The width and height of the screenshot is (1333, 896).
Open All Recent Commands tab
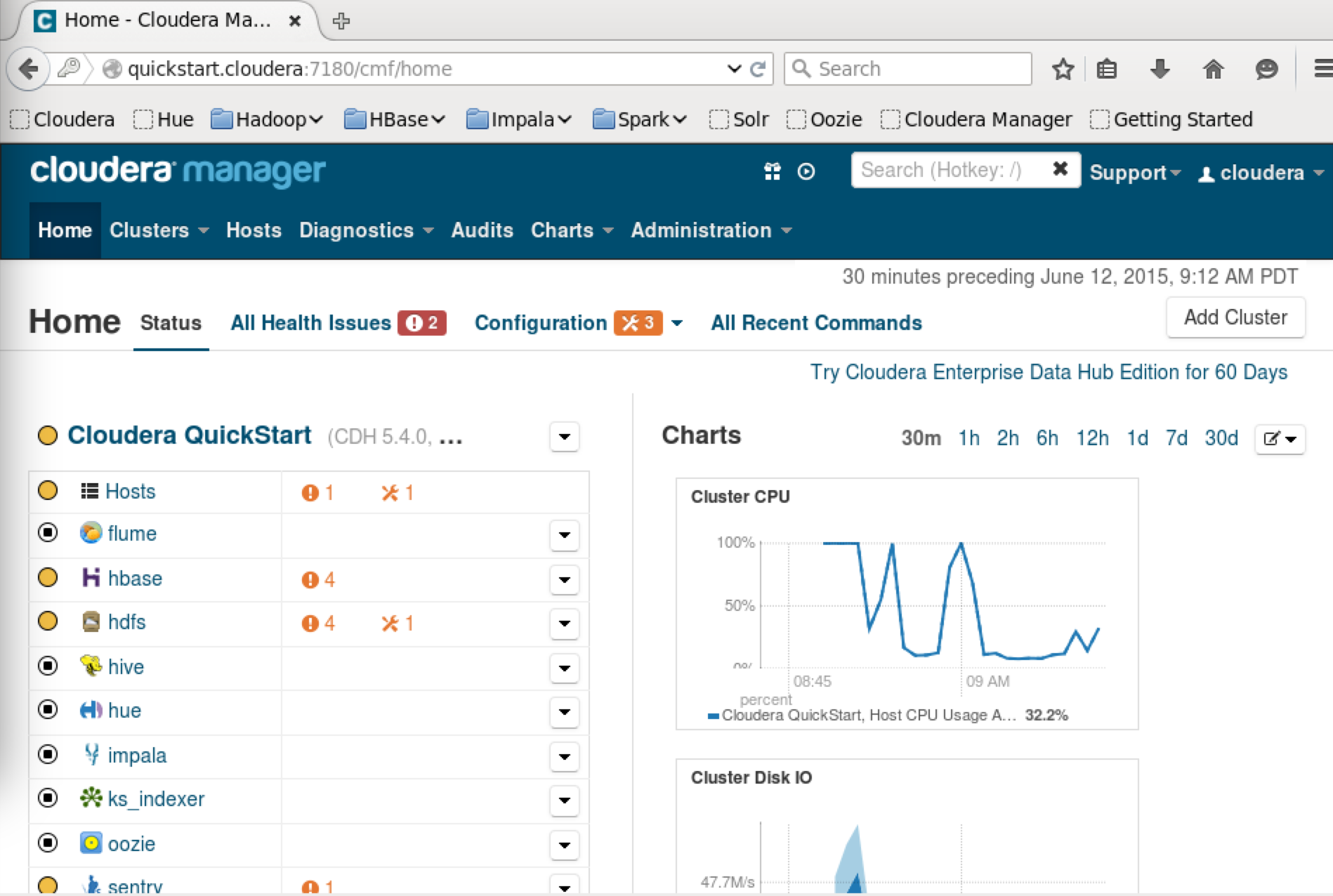pyautogui.click(x=816, y=323)
